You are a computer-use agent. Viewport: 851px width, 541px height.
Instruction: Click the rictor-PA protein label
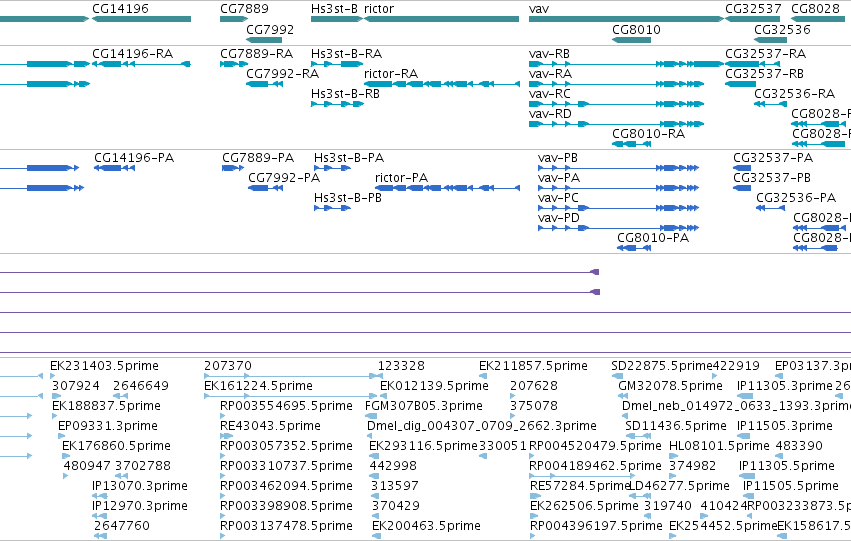pyautogui.click(x=401, y=178)
